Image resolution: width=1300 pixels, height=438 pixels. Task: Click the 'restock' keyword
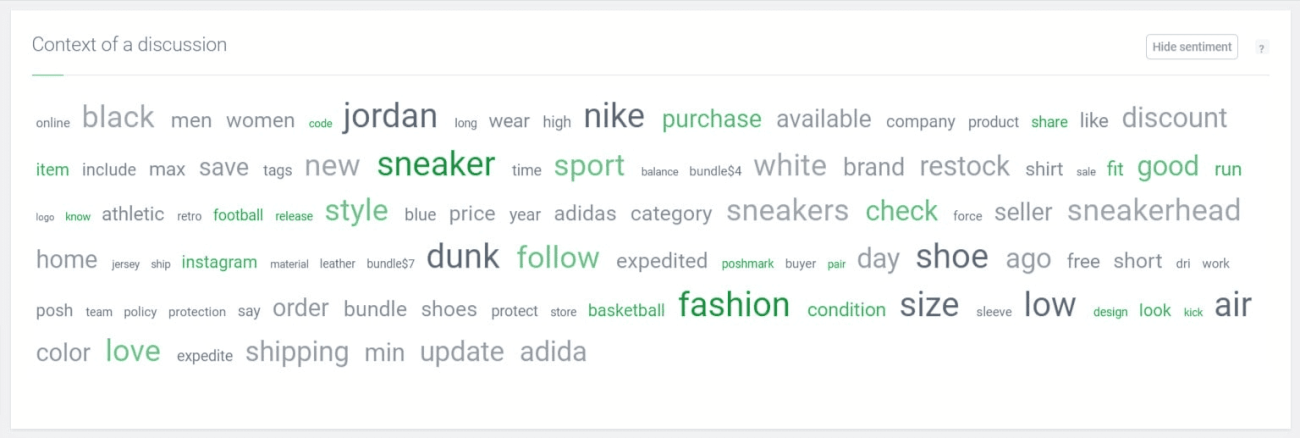pyautogui.click(x=964, y=167)
